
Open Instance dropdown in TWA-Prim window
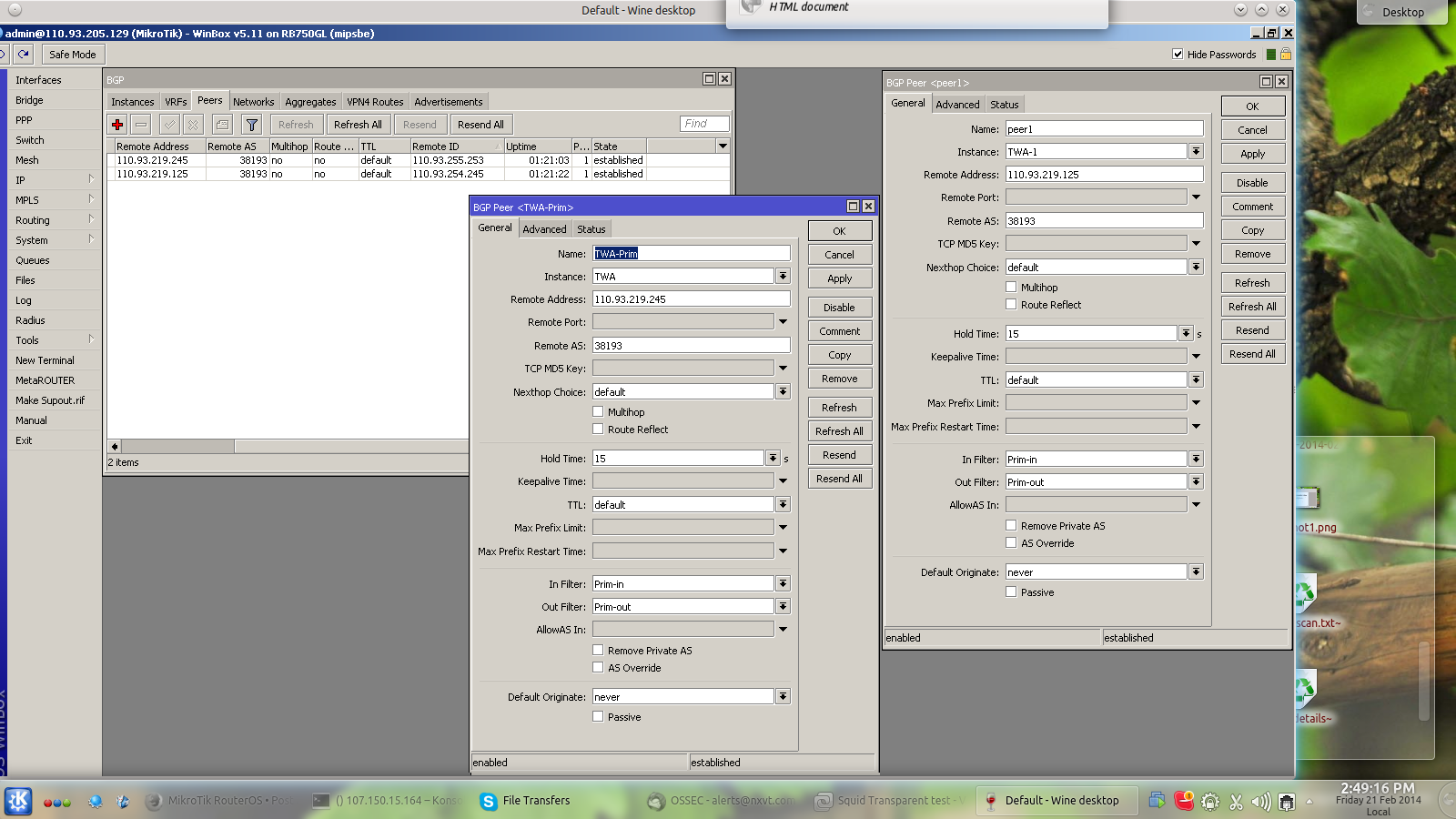coord(783,277)
